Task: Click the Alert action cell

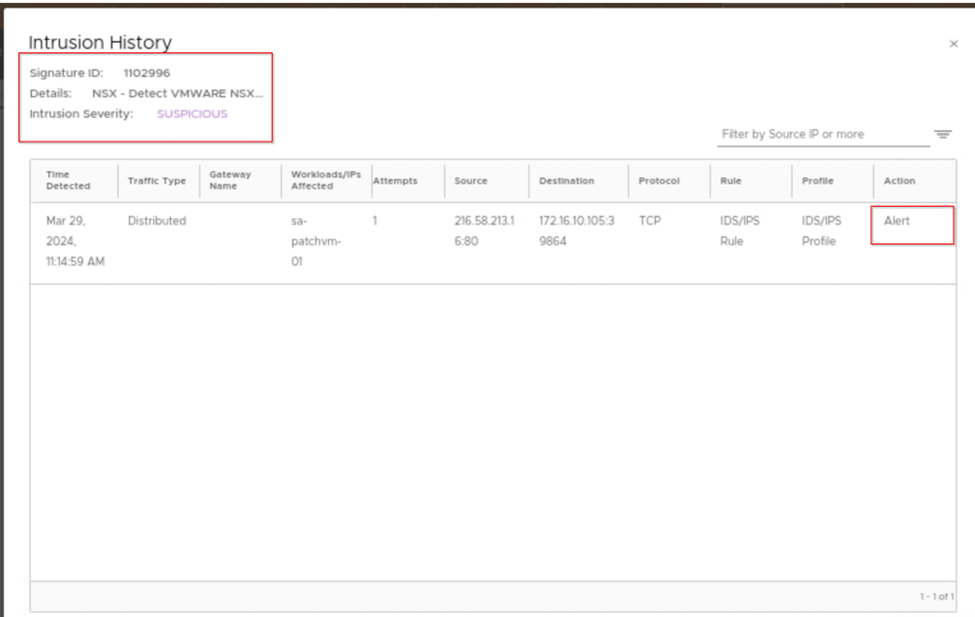Action: (x=897, y=221)
